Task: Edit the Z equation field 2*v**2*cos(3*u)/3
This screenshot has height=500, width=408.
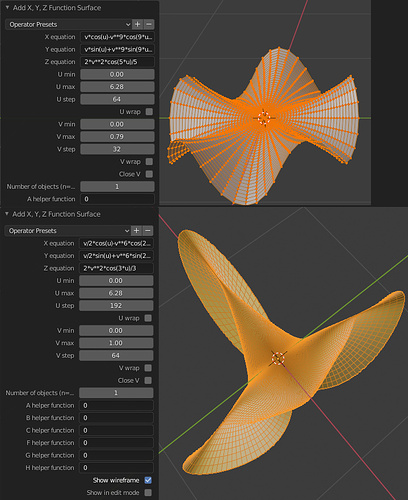Action: pyautogui.click(x=116, y=268)
